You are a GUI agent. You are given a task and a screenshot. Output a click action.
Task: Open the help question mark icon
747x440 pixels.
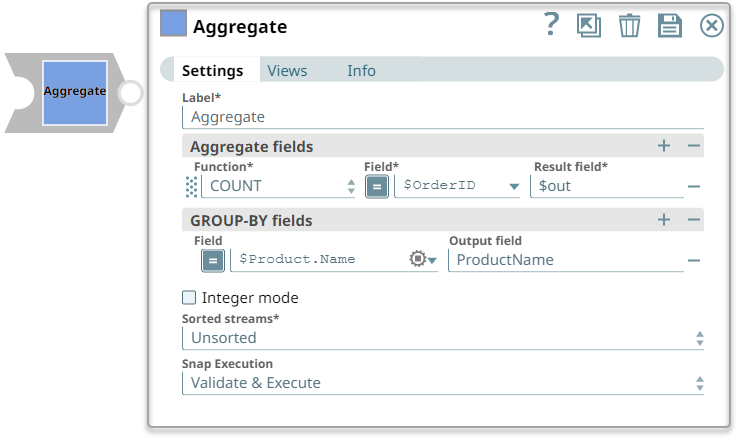[551, 25]
